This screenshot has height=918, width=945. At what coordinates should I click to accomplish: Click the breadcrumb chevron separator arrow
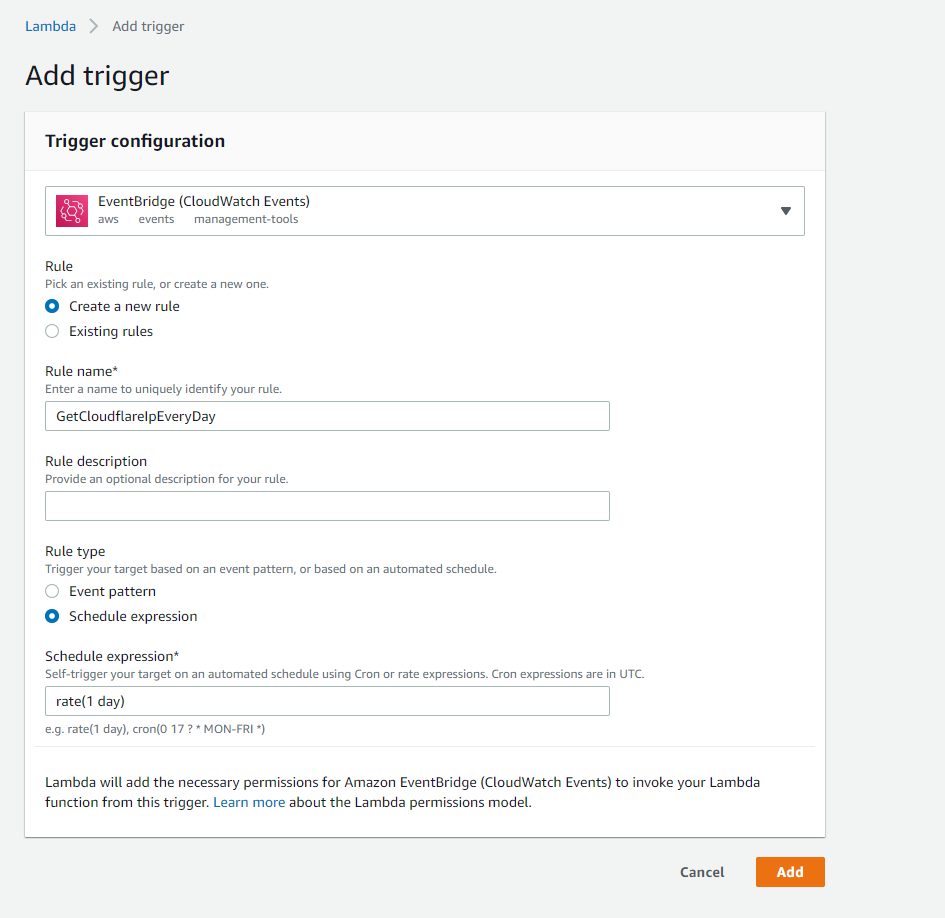click(94, 27)
